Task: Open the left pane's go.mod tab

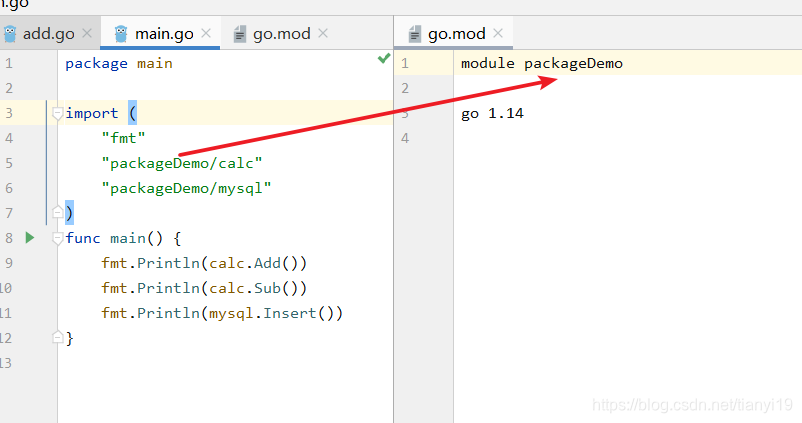Action: [x=281, y=34]
